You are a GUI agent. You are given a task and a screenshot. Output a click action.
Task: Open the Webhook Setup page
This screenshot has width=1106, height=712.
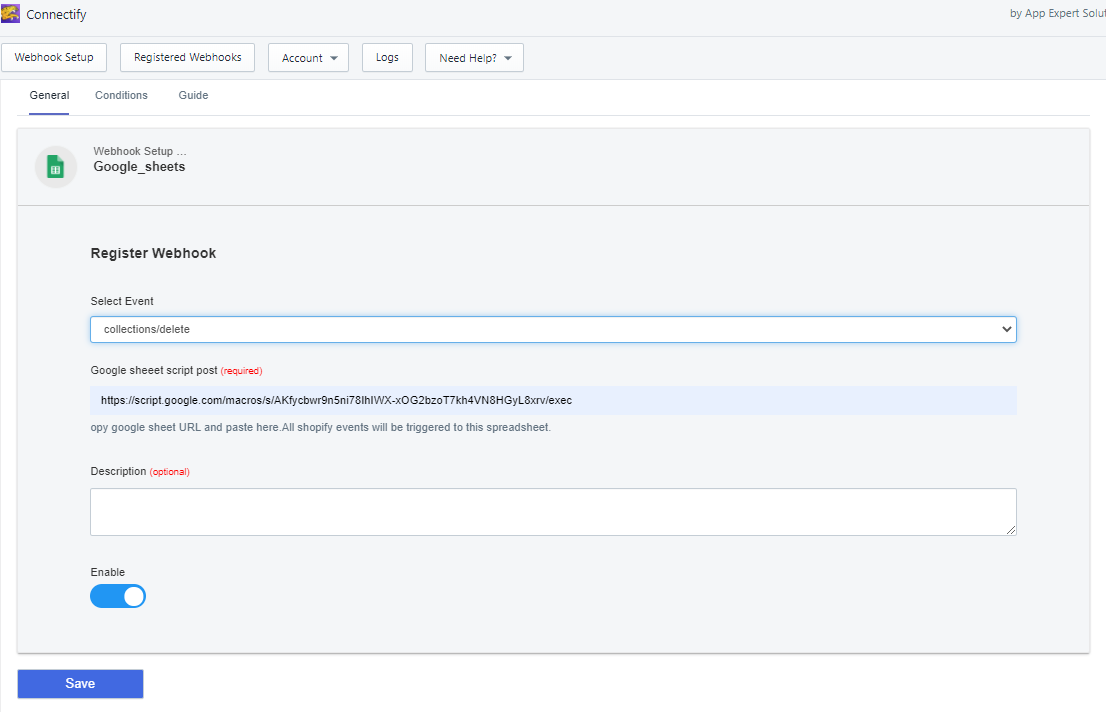pos(54,57)
